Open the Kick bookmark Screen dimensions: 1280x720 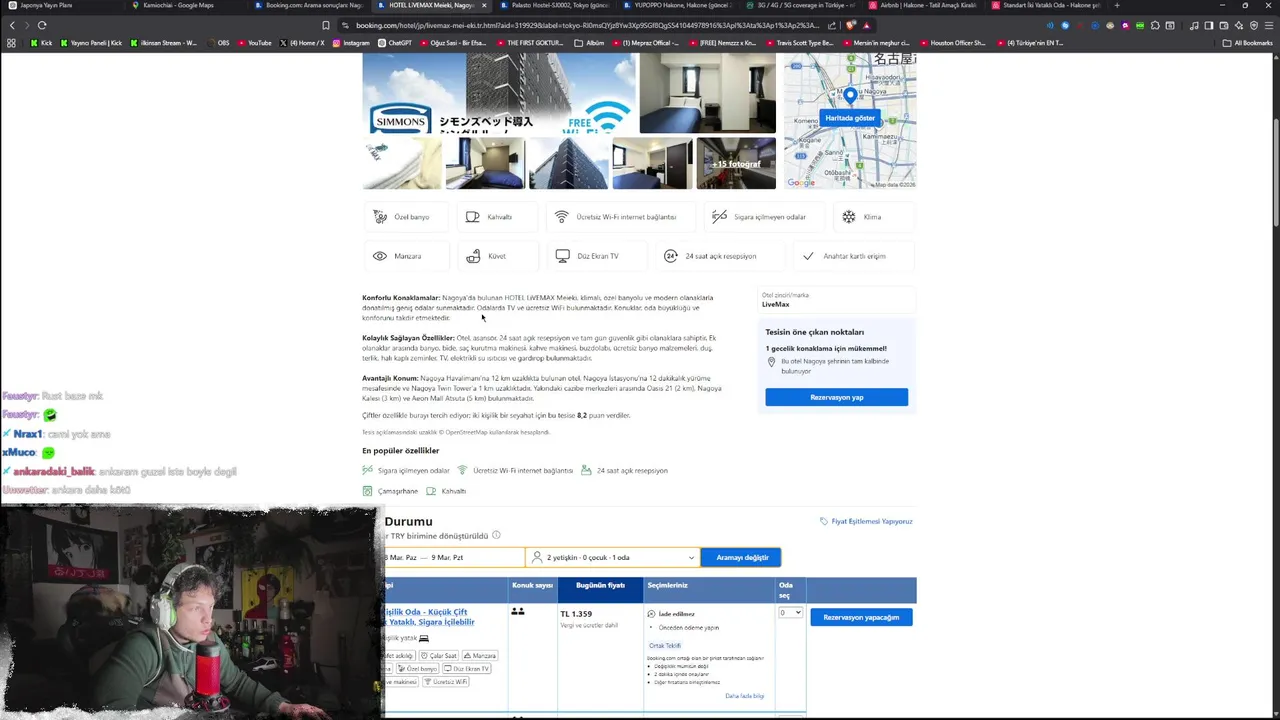point(41,43)
